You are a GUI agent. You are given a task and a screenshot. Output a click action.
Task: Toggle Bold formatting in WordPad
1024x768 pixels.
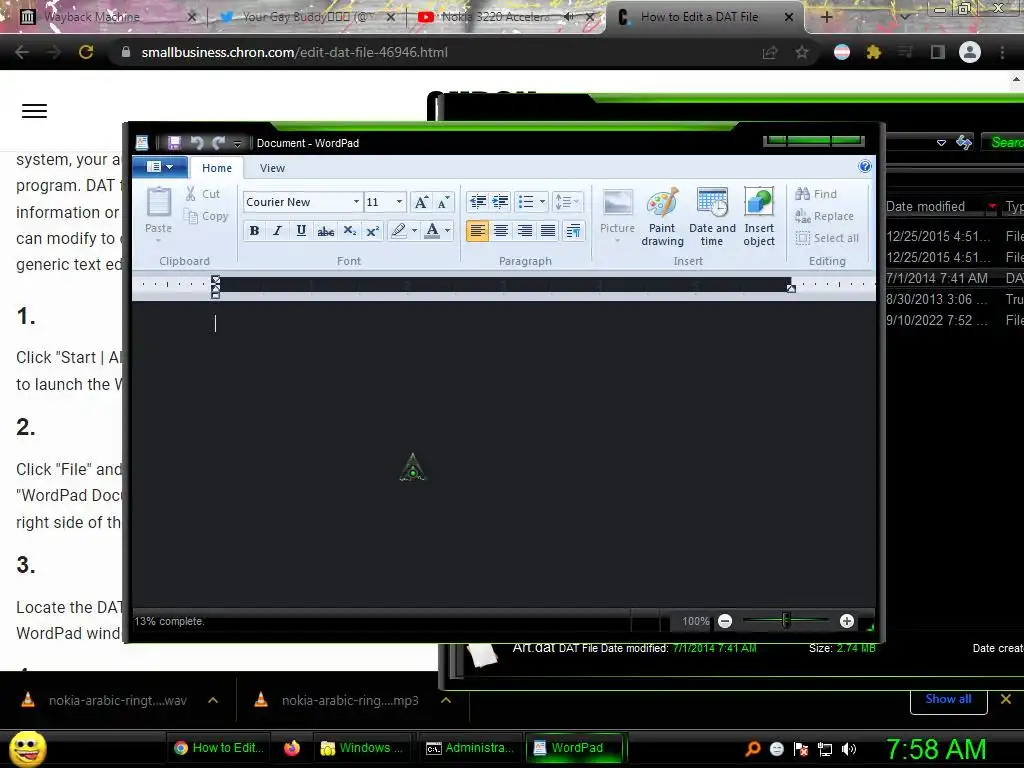[254, 231]
